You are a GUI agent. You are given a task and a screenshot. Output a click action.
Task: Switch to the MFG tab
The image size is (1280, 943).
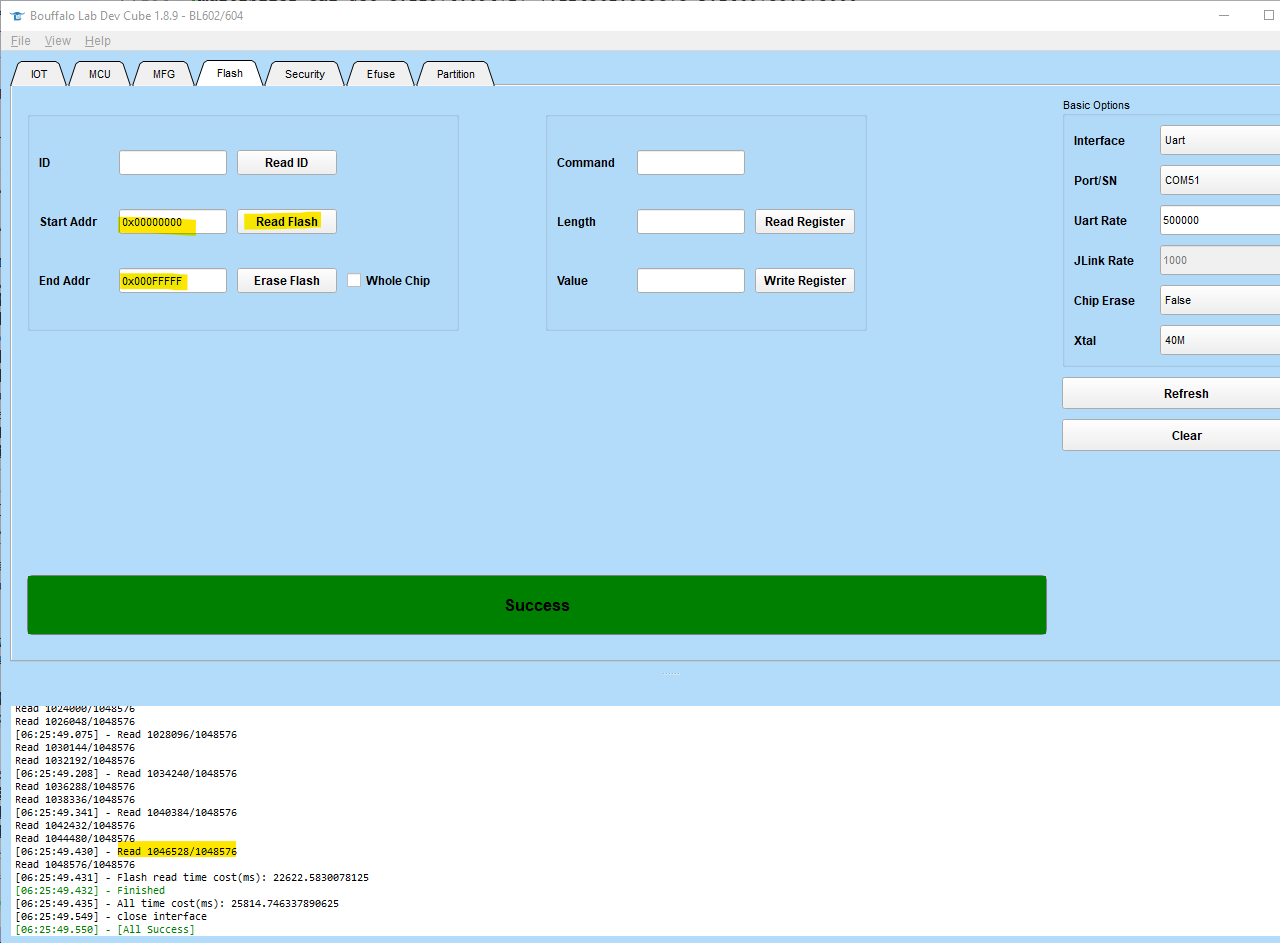[164, 74]
